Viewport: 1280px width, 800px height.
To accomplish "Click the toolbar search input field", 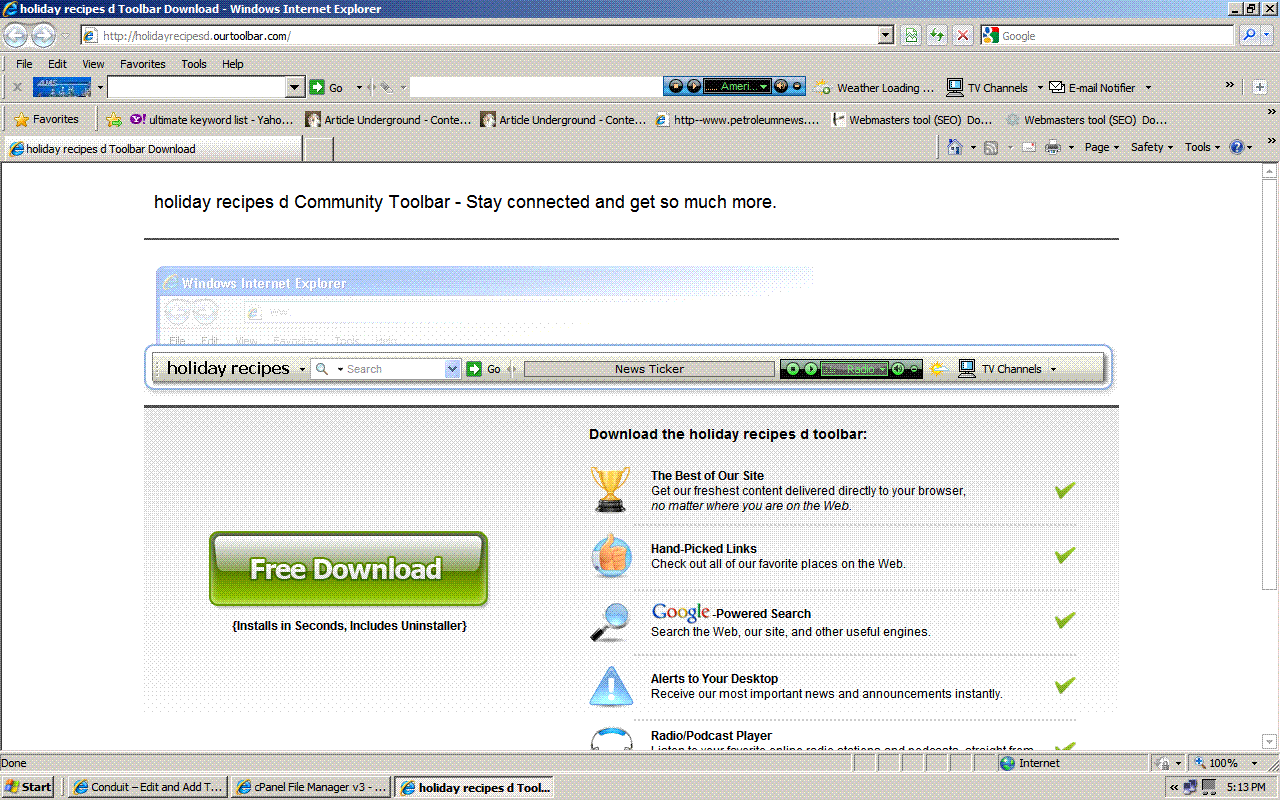I will (196, 87).
